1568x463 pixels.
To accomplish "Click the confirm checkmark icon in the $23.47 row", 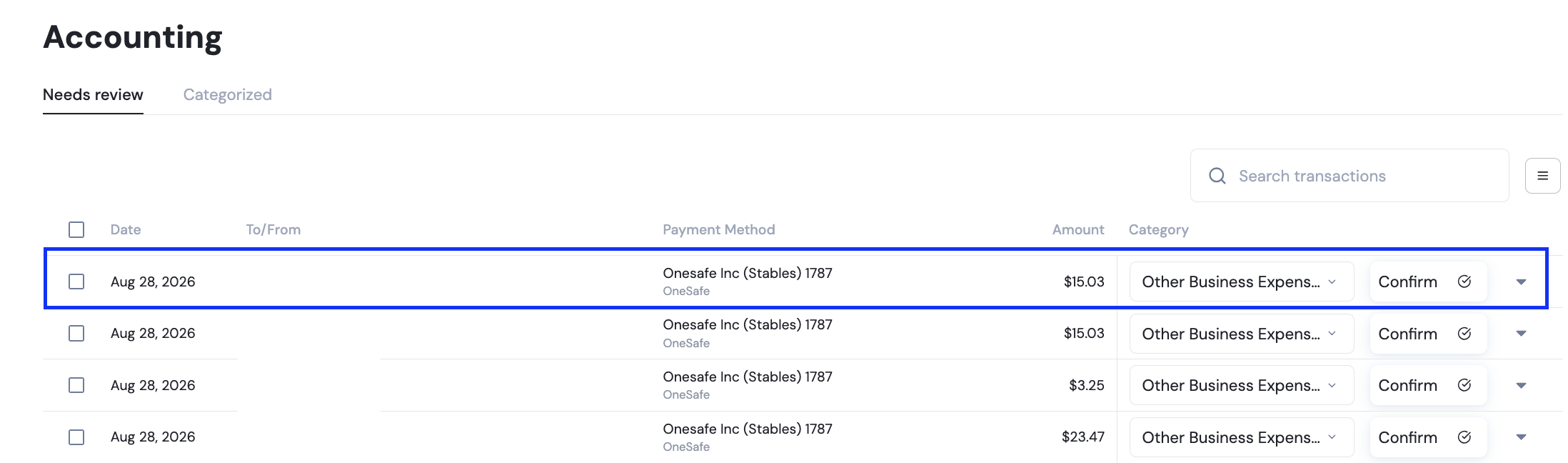I will [1464, 437].
